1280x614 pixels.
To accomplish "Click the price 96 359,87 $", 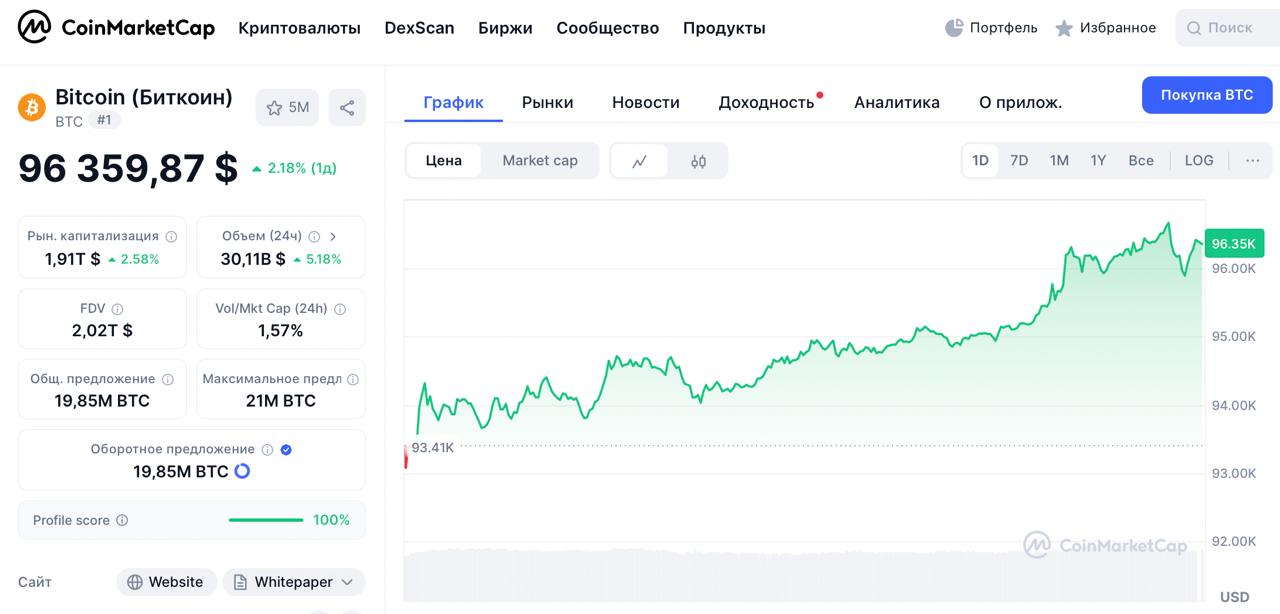I will 128,168.
